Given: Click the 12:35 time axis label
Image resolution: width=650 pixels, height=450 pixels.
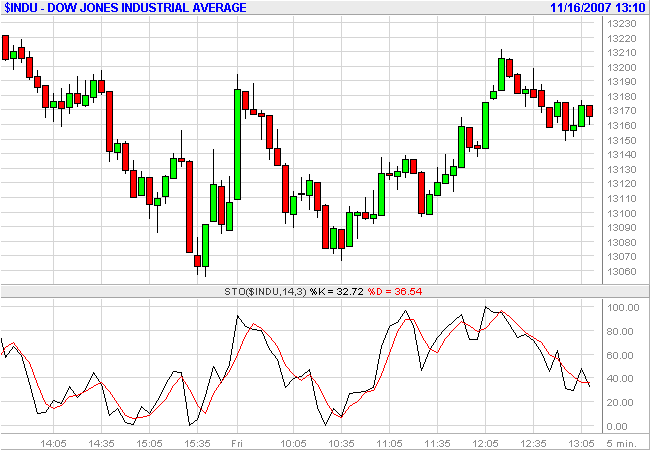Looking at the screenshot, I should [x=534, y=444].
